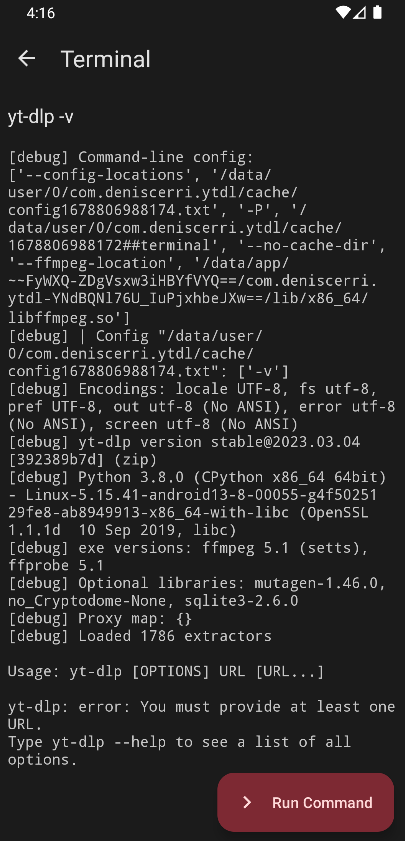Tap the yt-dlp version stable@2023.03.04 line
Image resolution: width=405 pixels, height=841 pixels.
[184, 451]
